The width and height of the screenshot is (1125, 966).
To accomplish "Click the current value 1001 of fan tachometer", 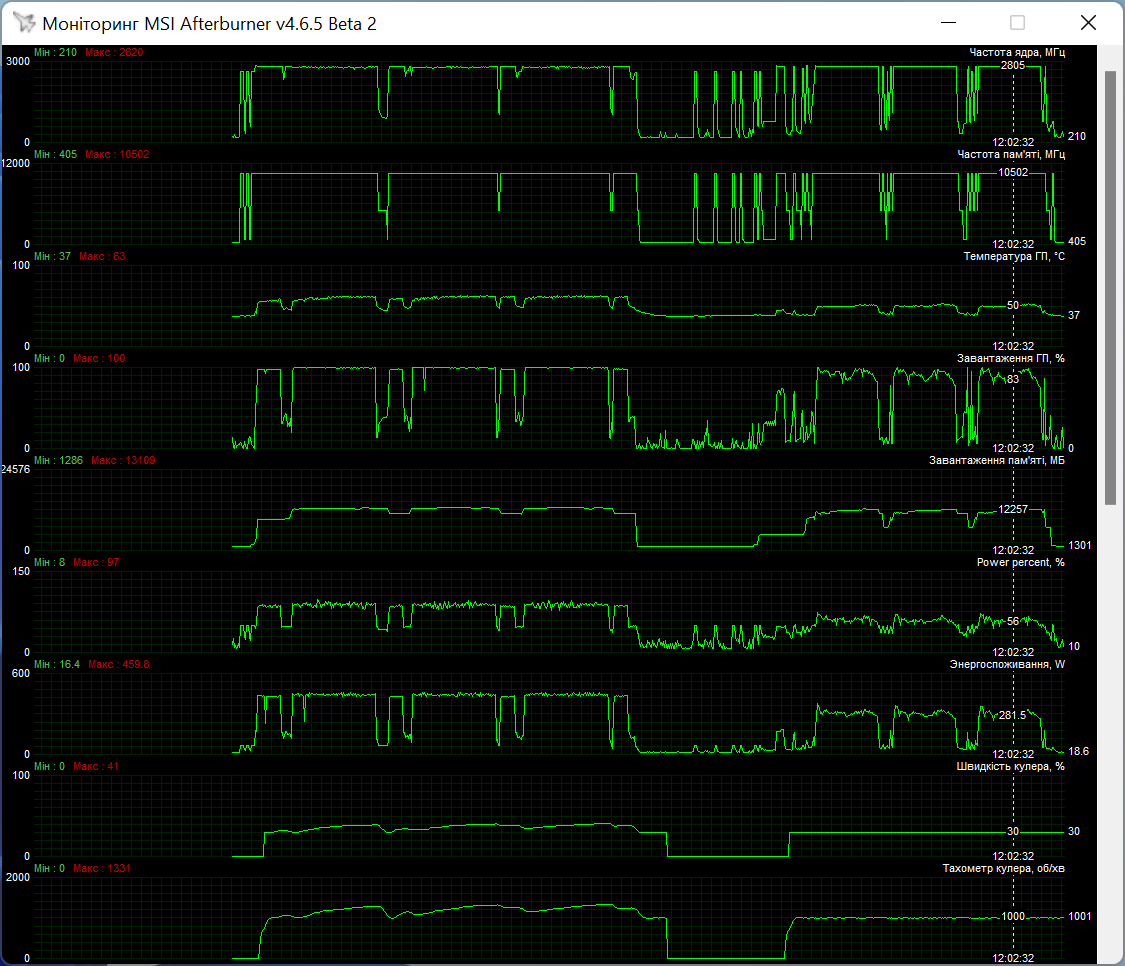I will 1080,916.
